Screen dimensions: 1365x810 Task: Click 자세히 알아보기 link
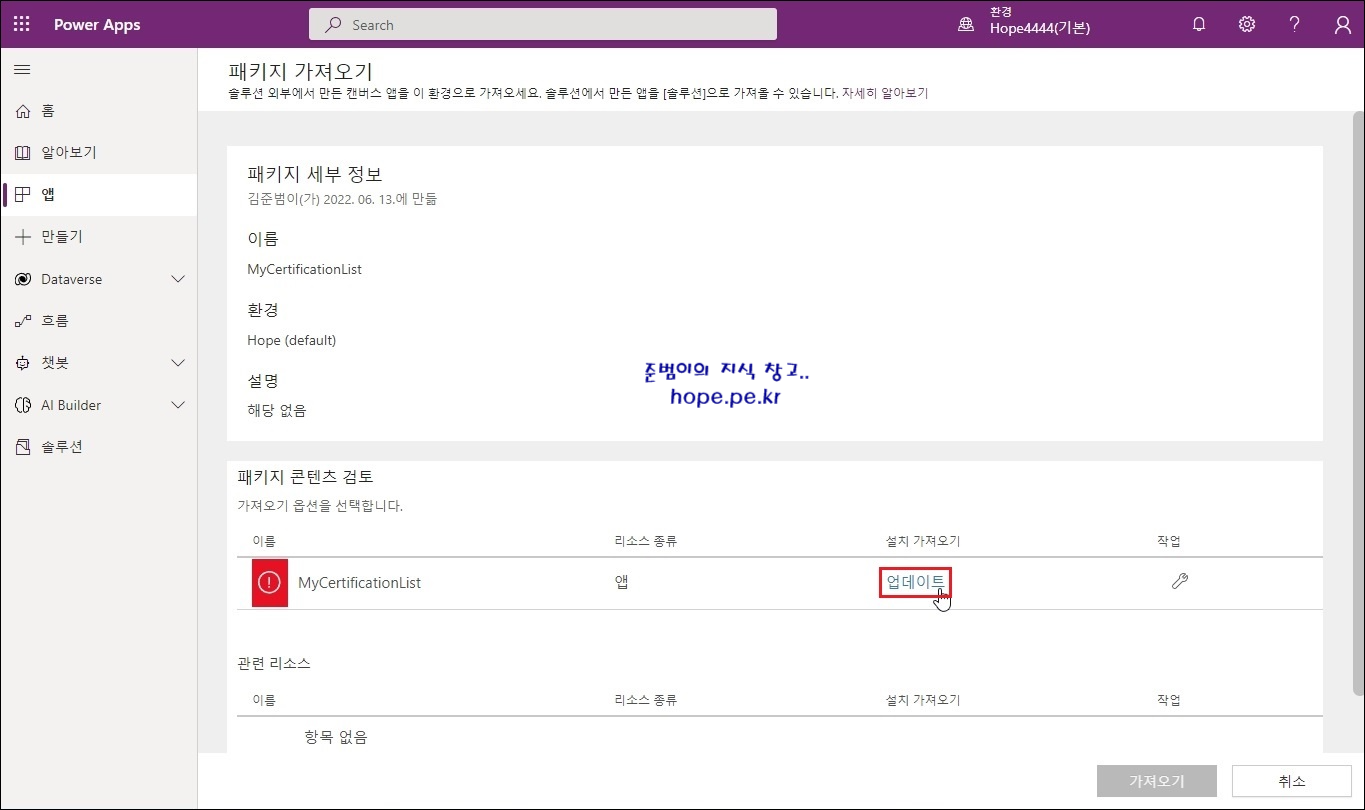(885, 93)
